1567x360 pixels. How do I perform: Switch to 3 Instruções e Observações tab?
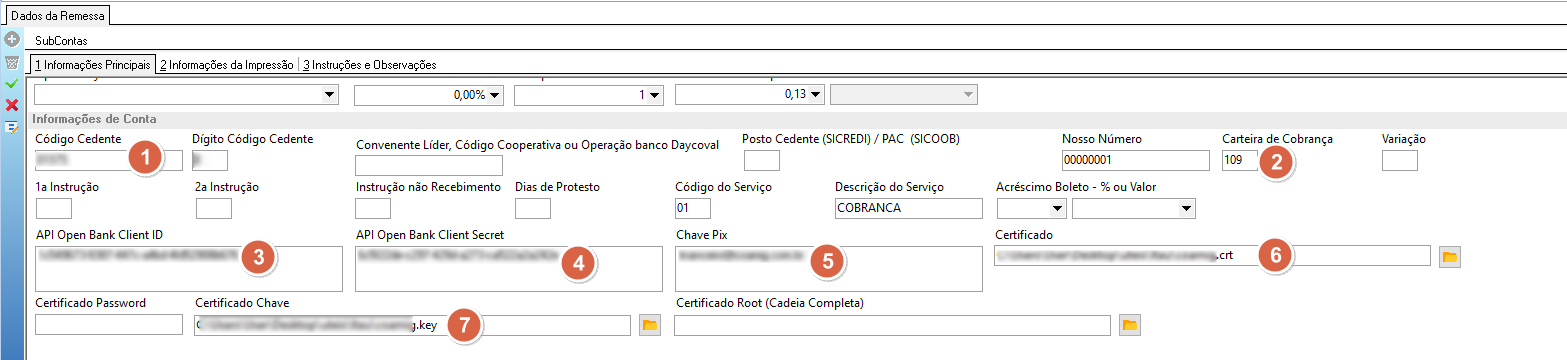coord(369,65)
